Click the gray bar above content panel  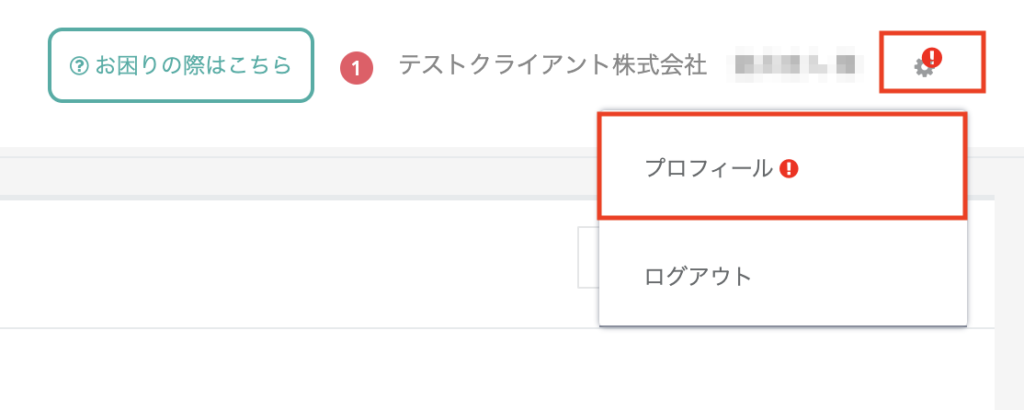click(299, 176)
